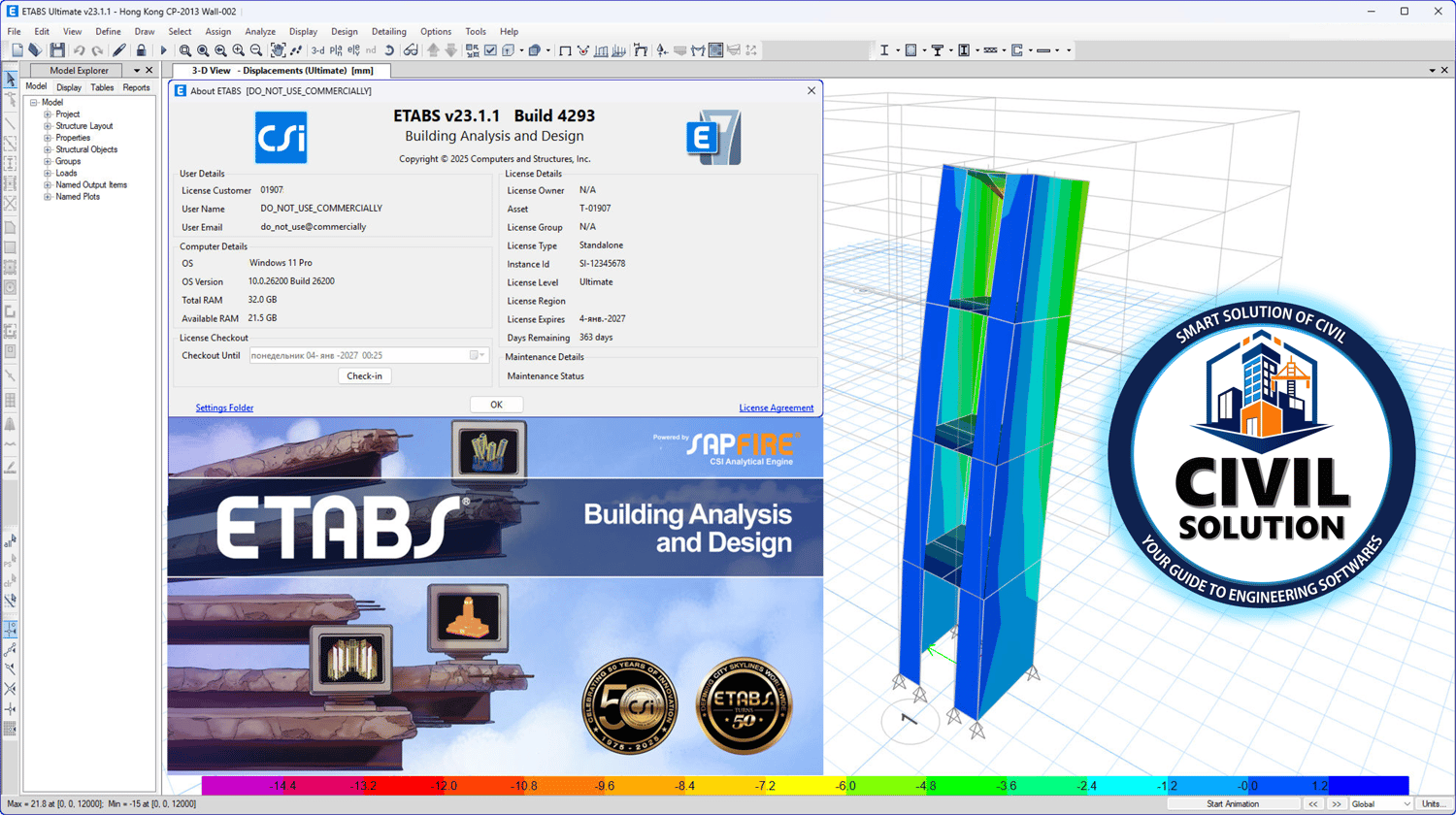Click the Pan hand icon

[278, 50]
